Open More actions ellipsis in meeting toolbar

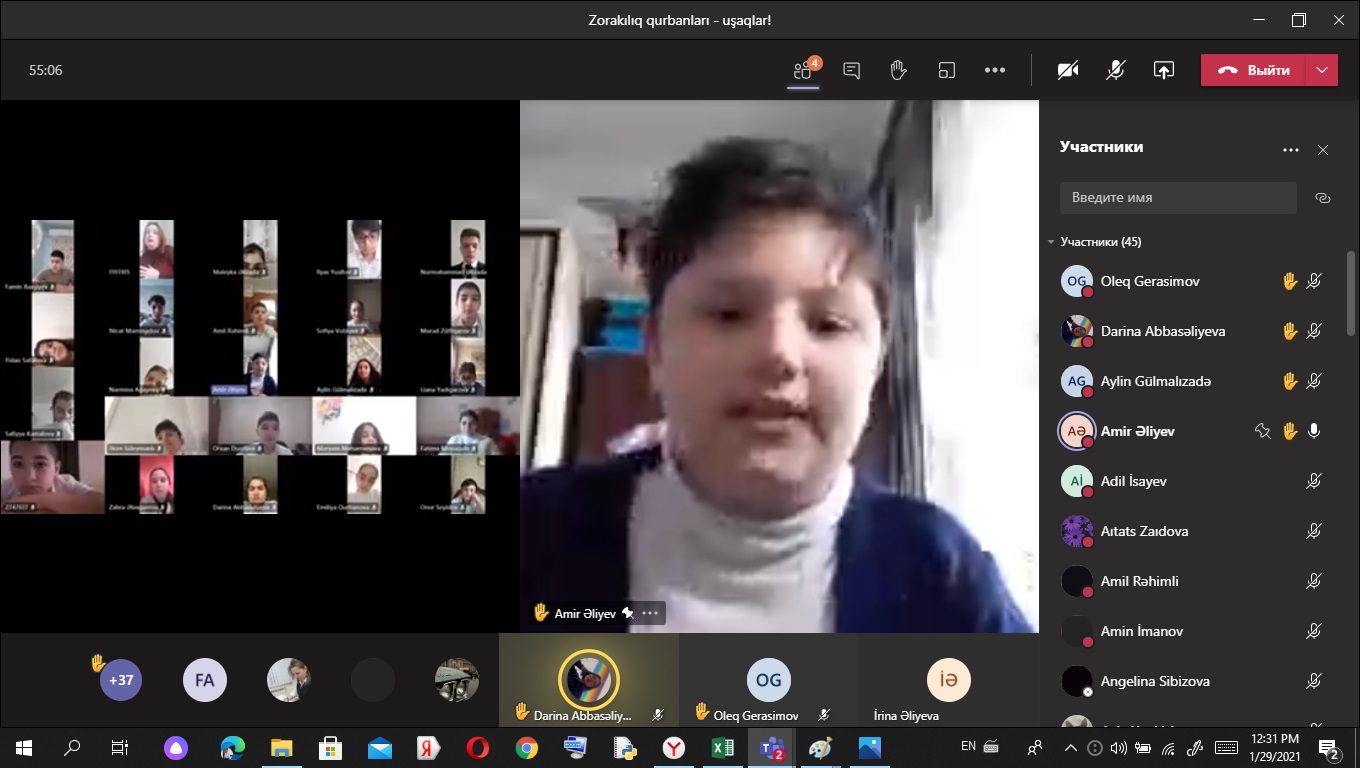coord(994,70)
